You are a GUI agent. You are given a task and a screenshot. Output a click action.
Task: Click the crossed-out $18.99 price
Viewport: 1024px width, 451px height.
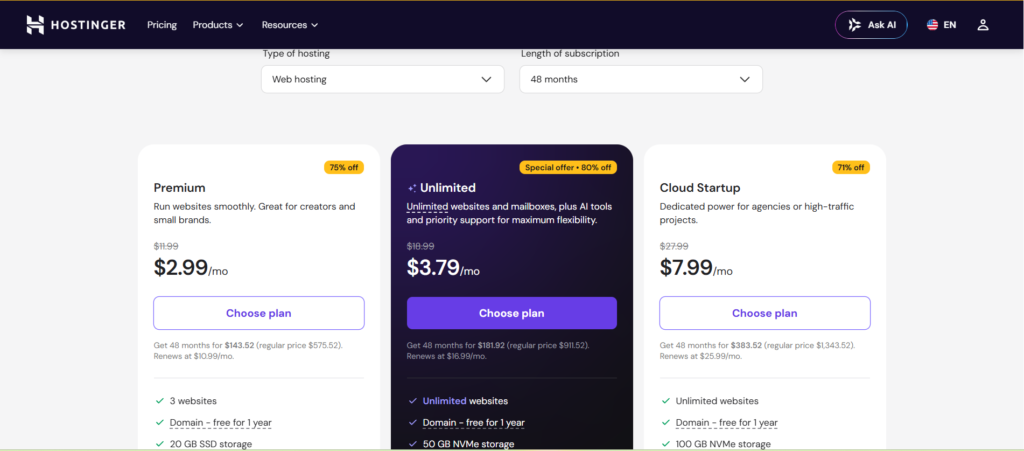[x=419, y=246]
